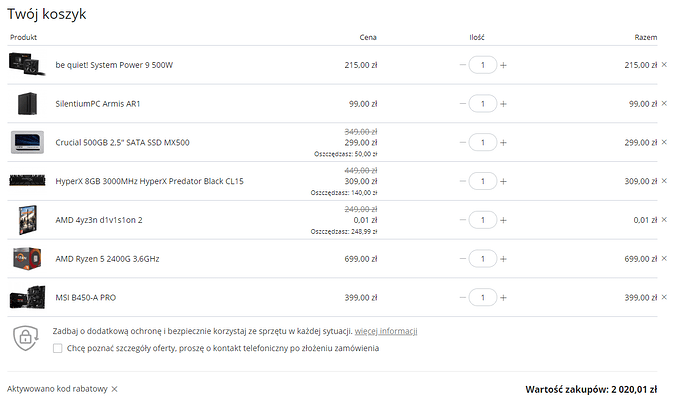Click the HyperX quantity input field
The width and height of the screenshot is (690, 399).
[x=483, y=181]
